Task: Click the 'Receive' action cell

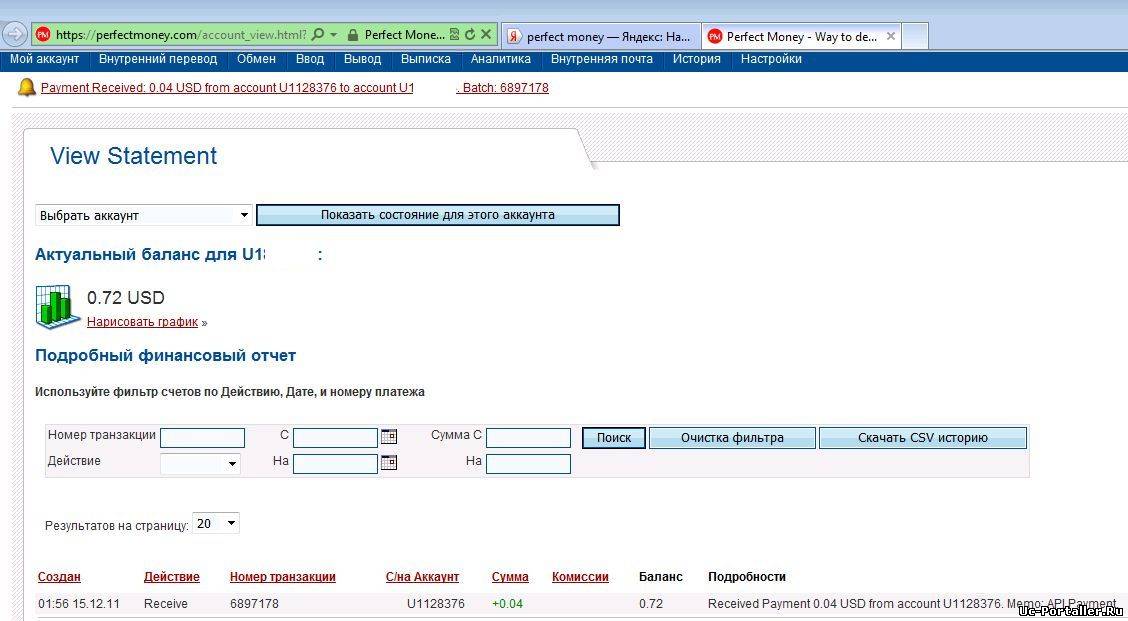Action: (165, 604)
